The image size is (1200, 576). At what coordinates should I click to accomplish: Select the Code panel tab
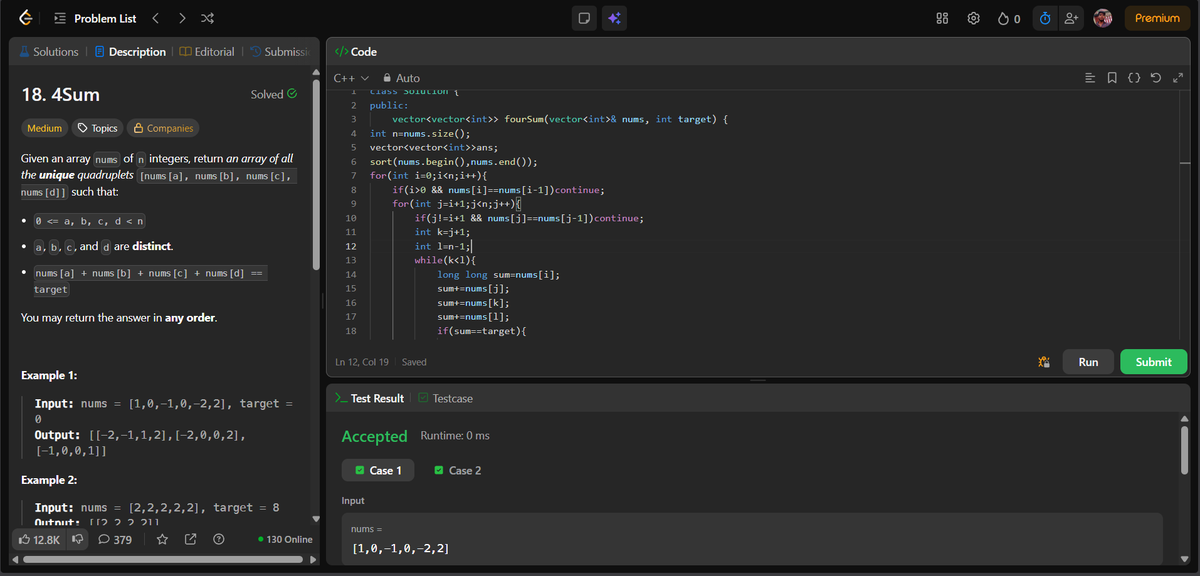(x=356, y=52)
